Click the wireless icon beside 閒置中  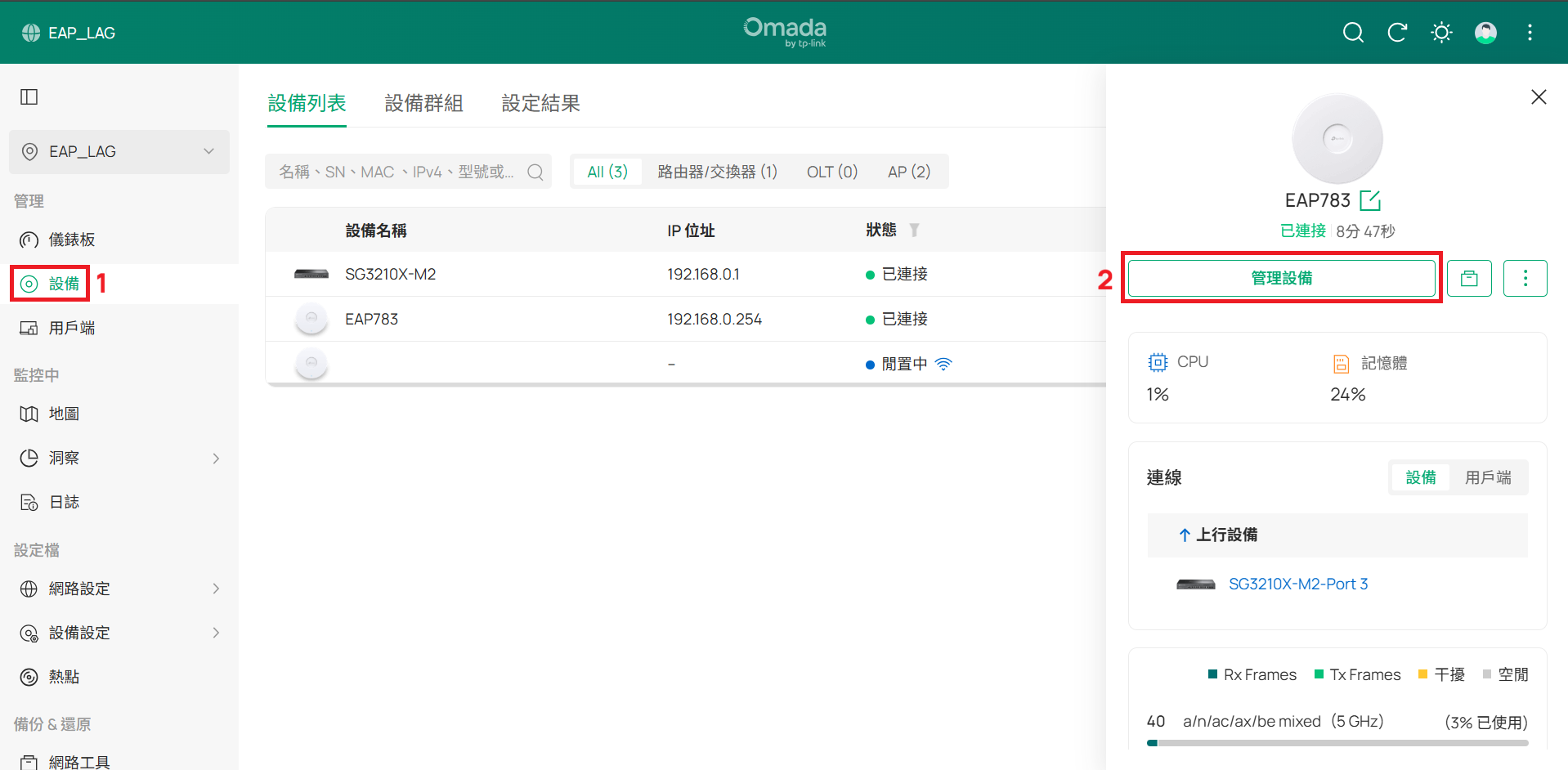(x=943, y=364)
